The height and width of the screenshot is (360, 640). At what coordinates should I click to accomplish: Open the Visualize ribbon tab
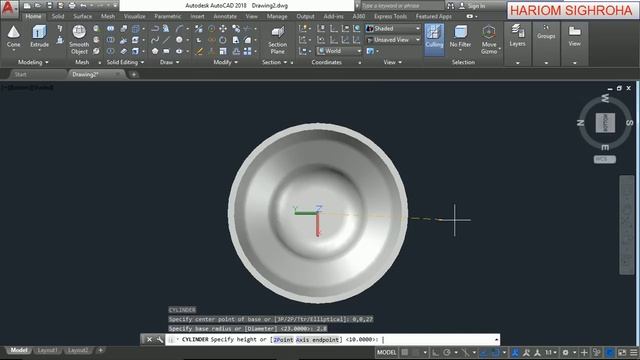[135, 16]
